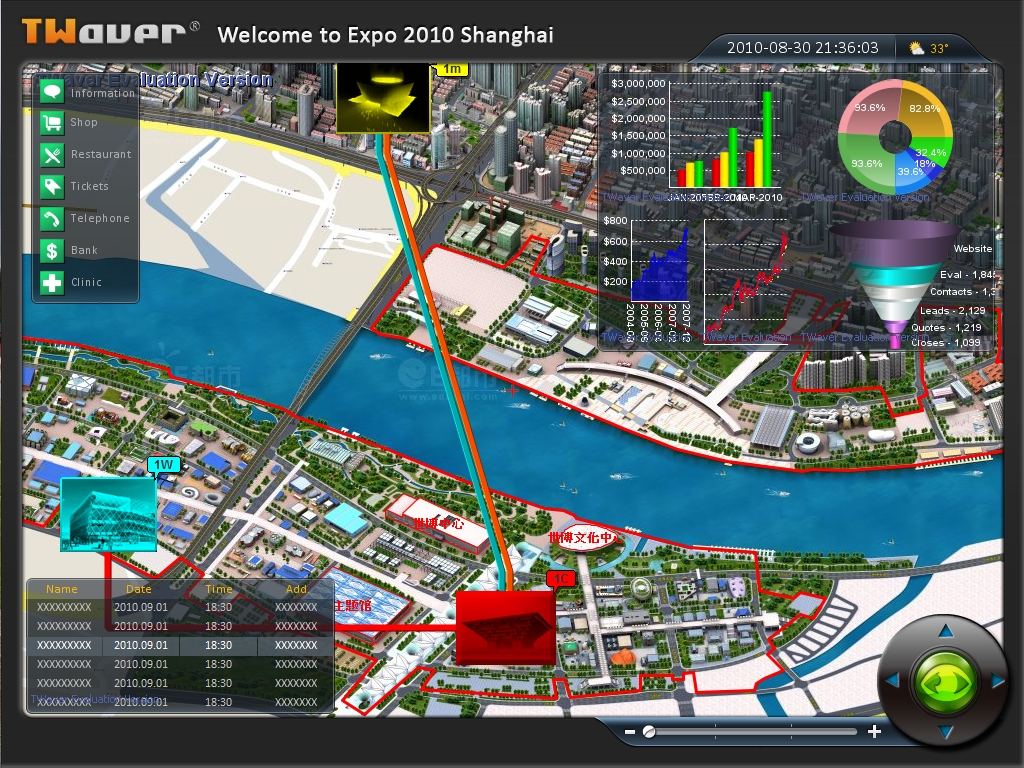Click the green eye reset button
The width and height of the screenshot is (1024, 768).
[x=945, y=682]
